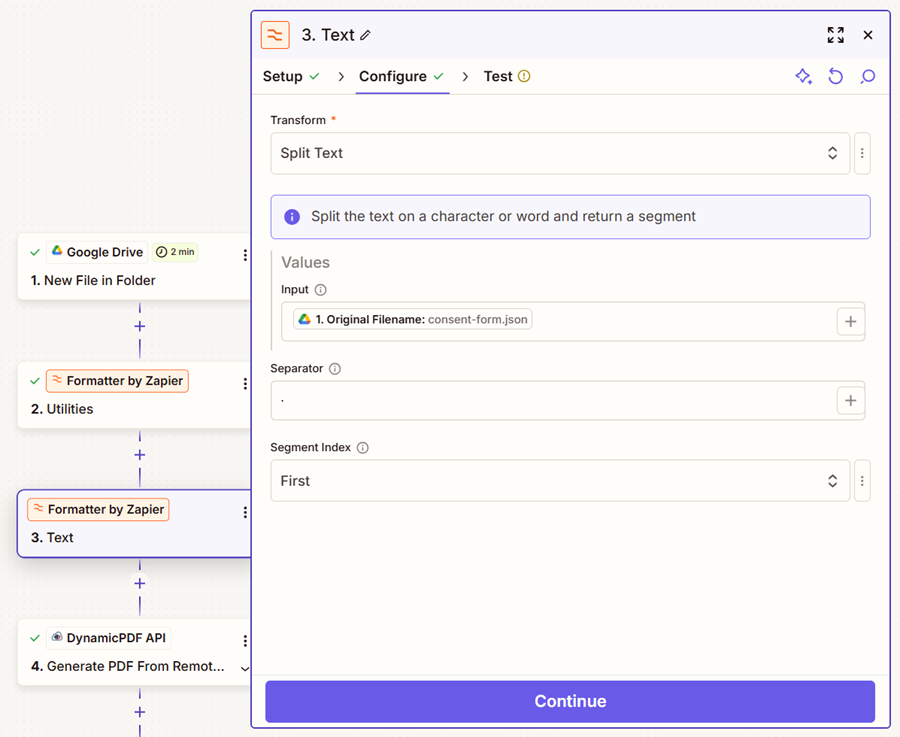Open the Segment Index First dropdown

click(x=560, y=481)
